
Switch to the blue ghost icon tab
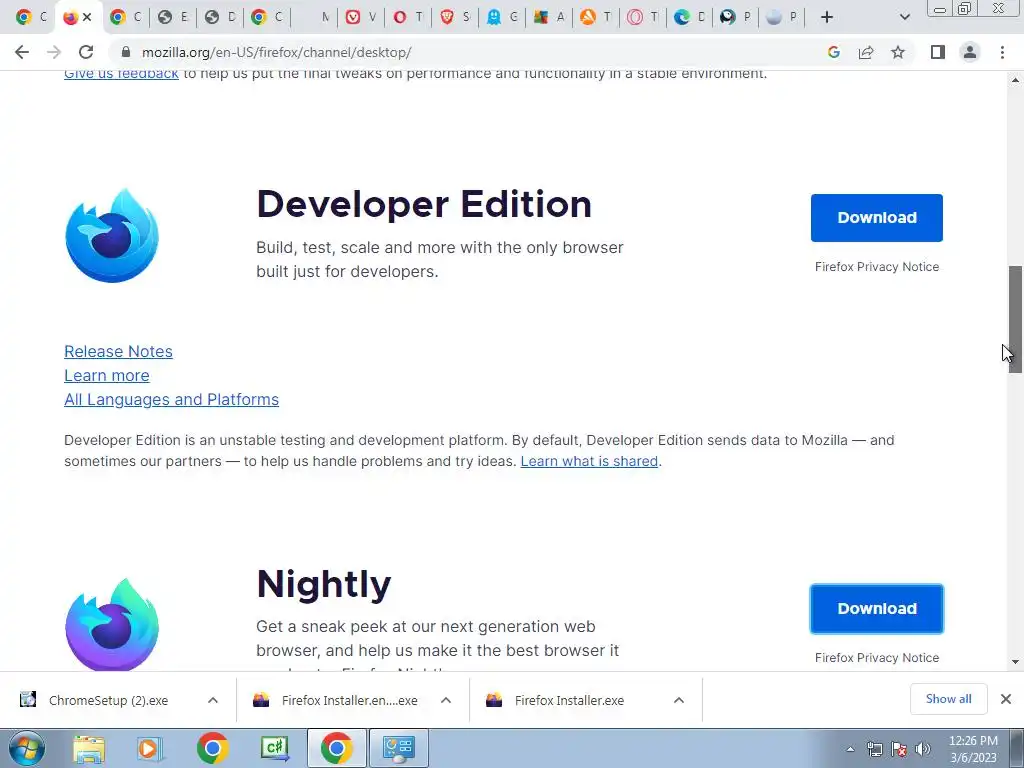coord(502,17)
